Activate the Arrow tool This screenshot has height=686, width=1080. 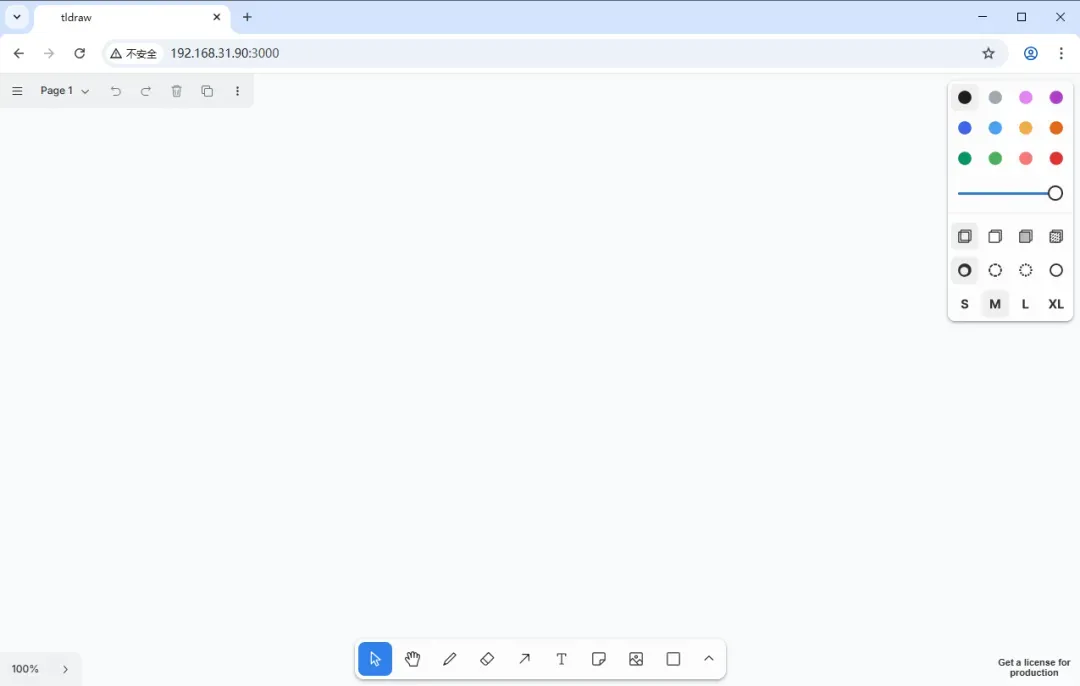tap(525, 659)
